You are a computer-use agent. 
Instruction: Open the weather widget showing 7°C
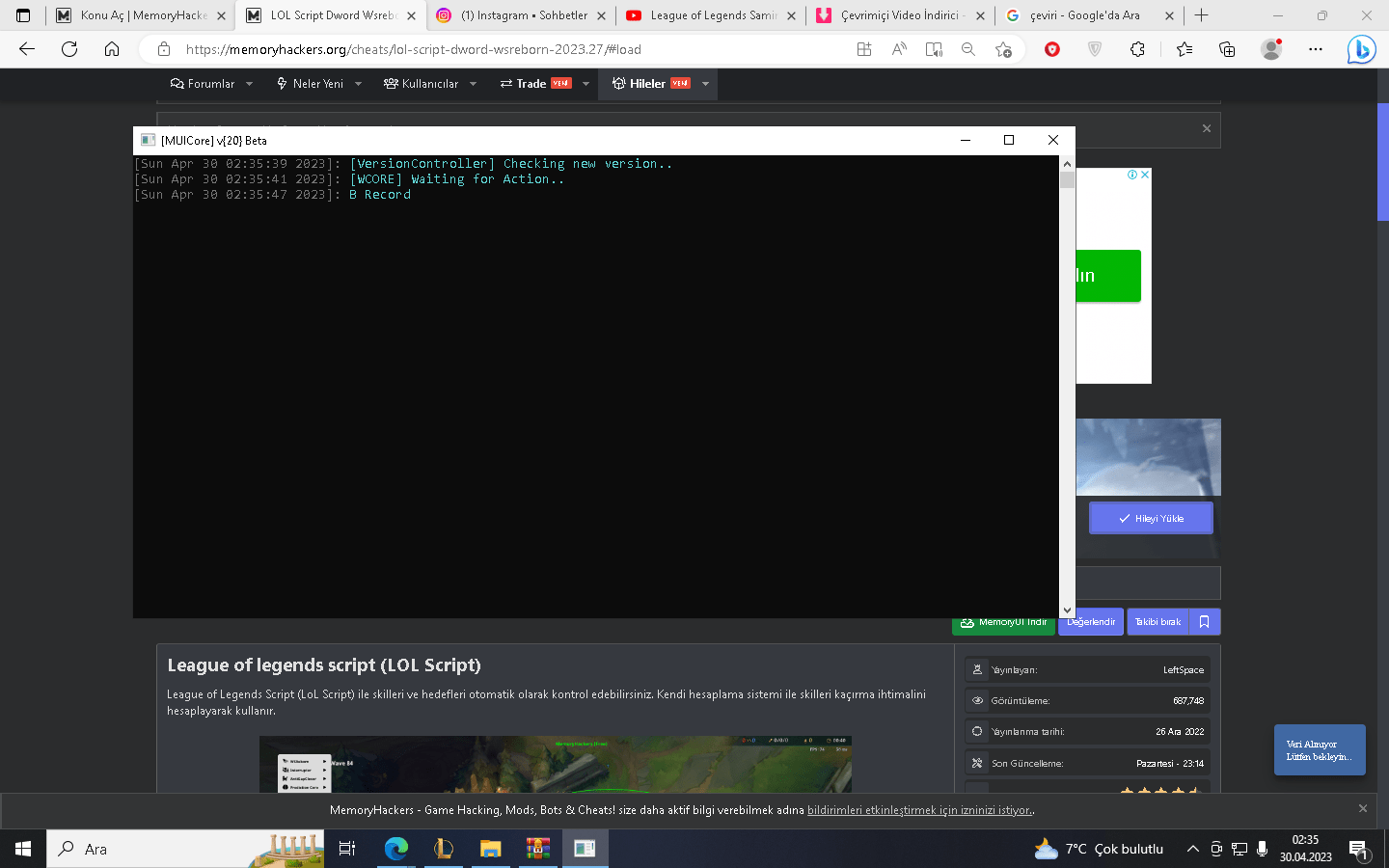1099,849
